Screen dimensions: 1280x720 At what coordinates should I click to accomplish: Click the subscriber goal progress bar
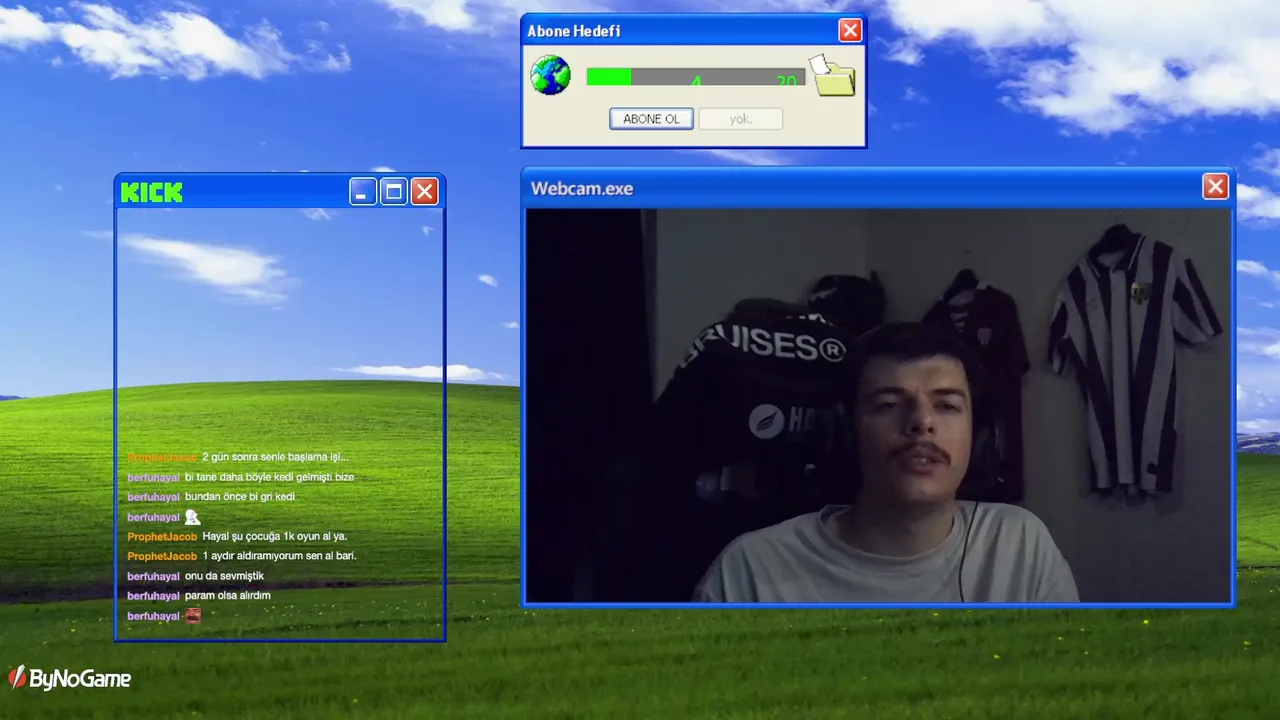pos(695,77)
